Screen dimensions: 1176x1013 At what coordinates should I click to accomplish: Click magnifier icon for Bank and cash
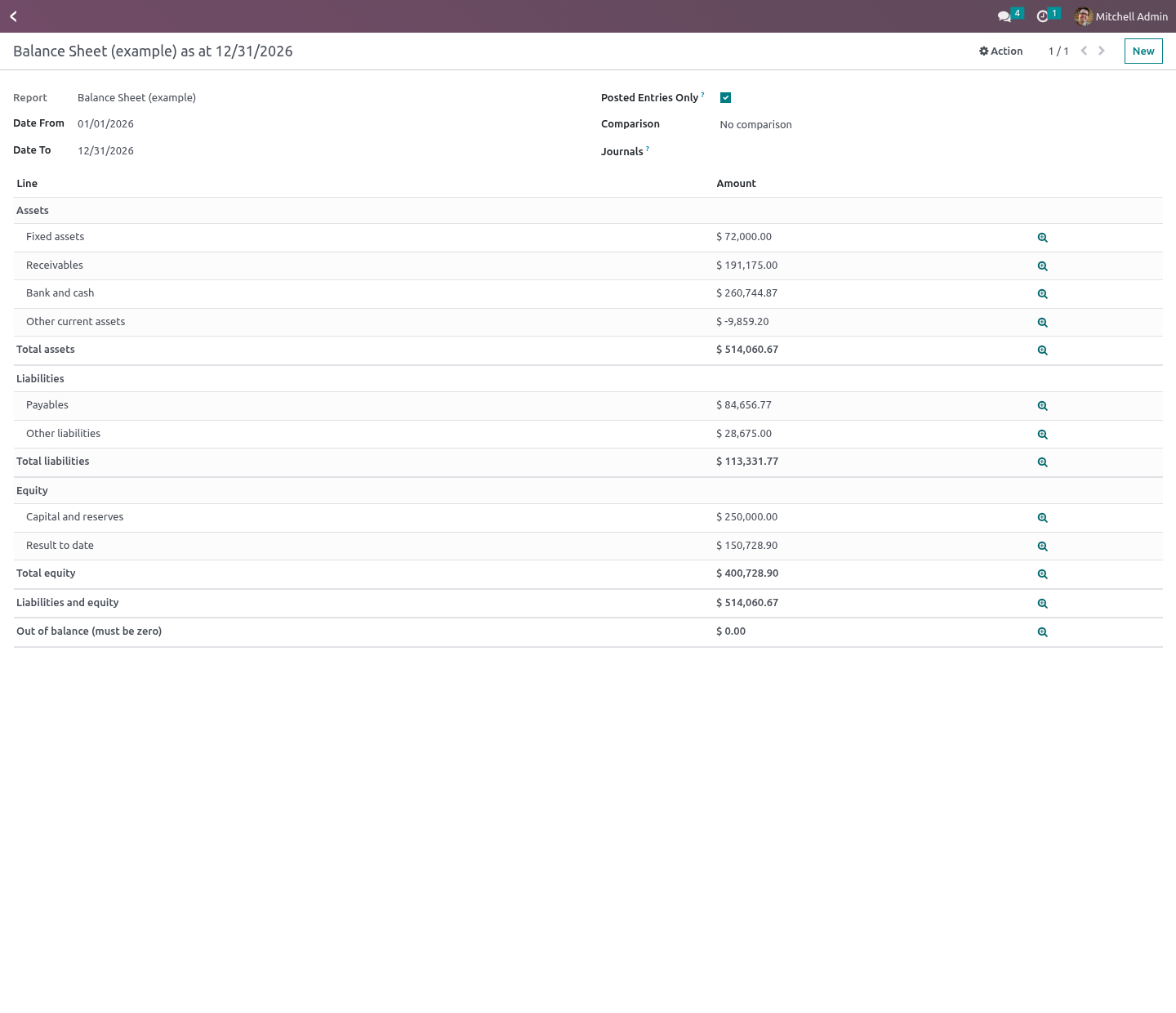tap(1042, 294)
